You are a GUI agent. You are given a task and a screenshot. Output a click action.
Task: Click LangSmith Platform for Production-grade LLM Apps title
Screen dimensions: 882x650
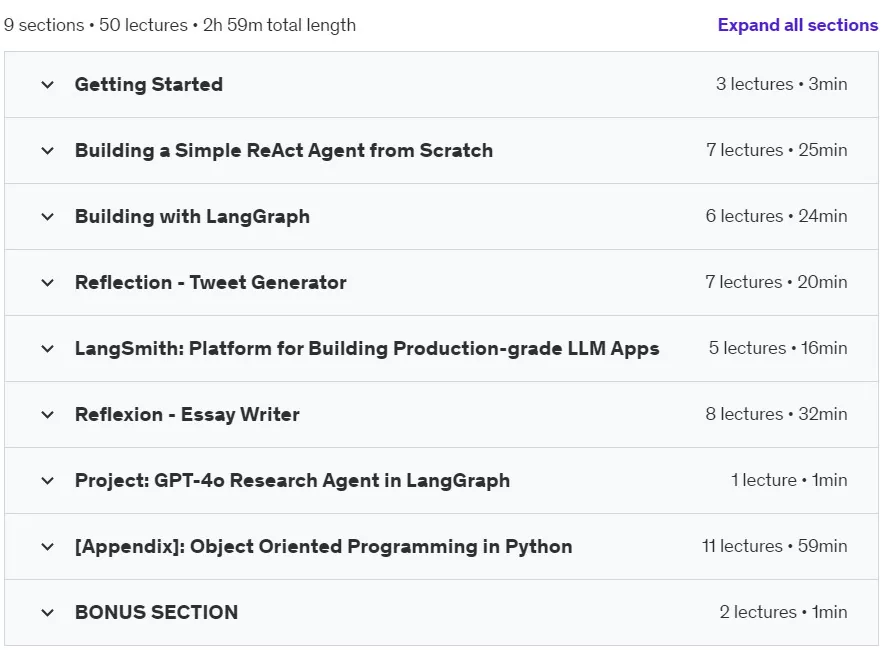tap(367, 349)
